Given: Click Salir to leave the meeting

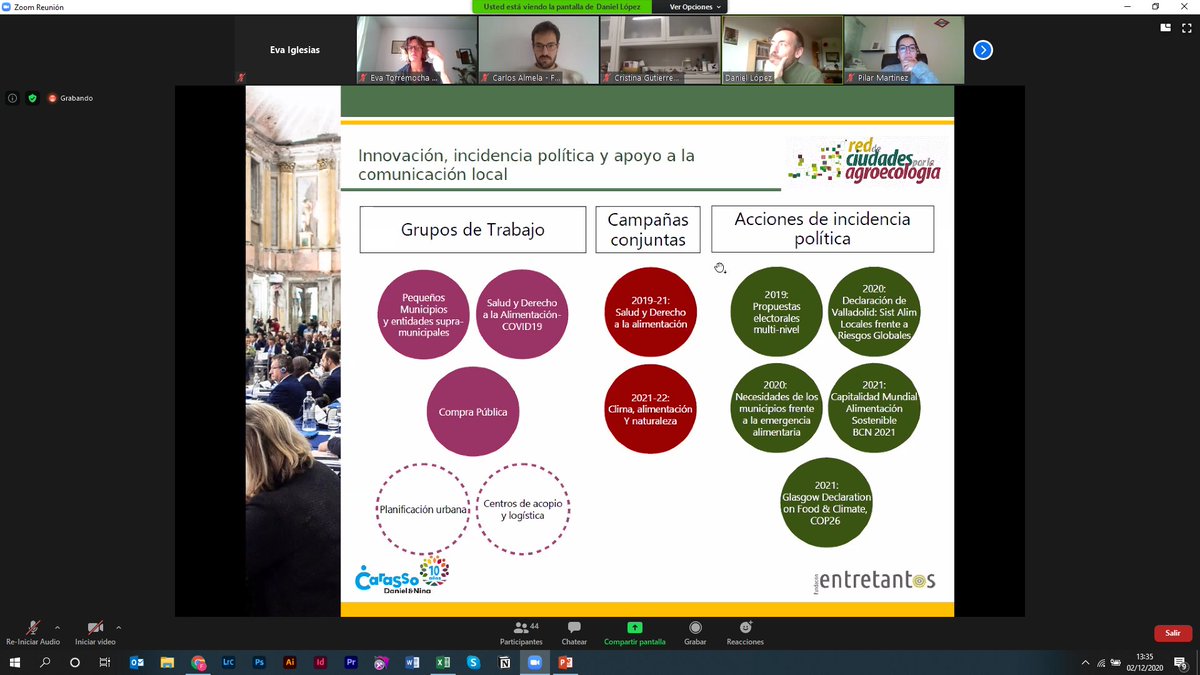Looking at the screenshot, I should click(x=1171, y=631).
